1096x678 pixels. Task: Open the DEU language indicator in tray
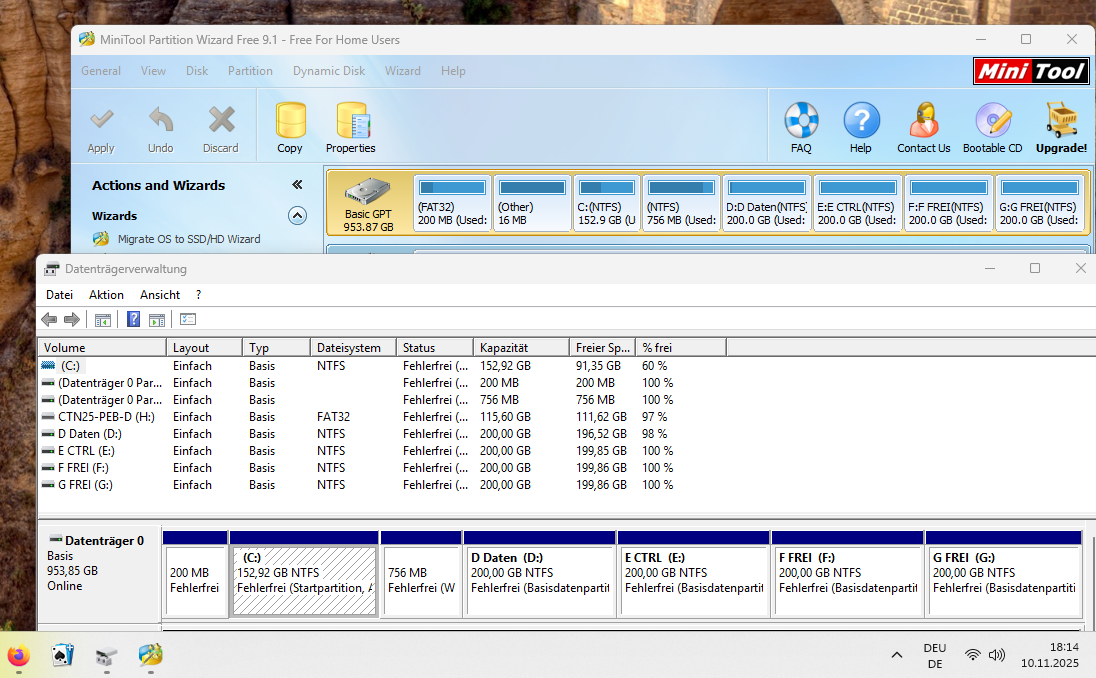pyautogui.click(x=935, y=656)
